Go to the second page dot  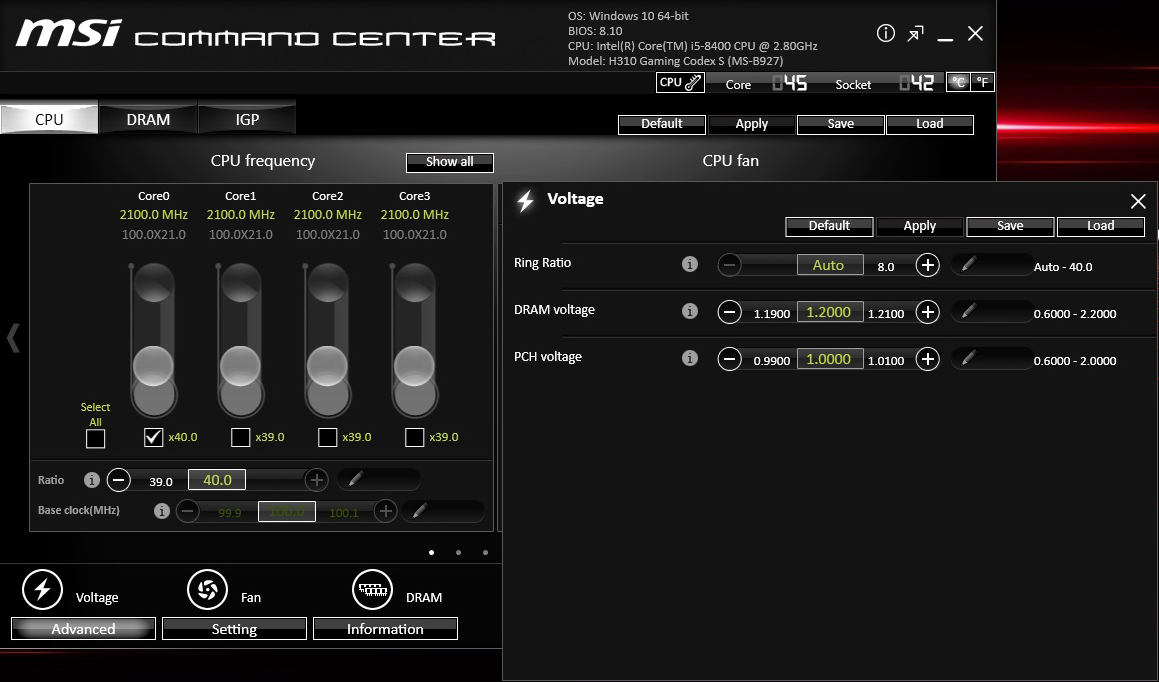coord(458,553)
